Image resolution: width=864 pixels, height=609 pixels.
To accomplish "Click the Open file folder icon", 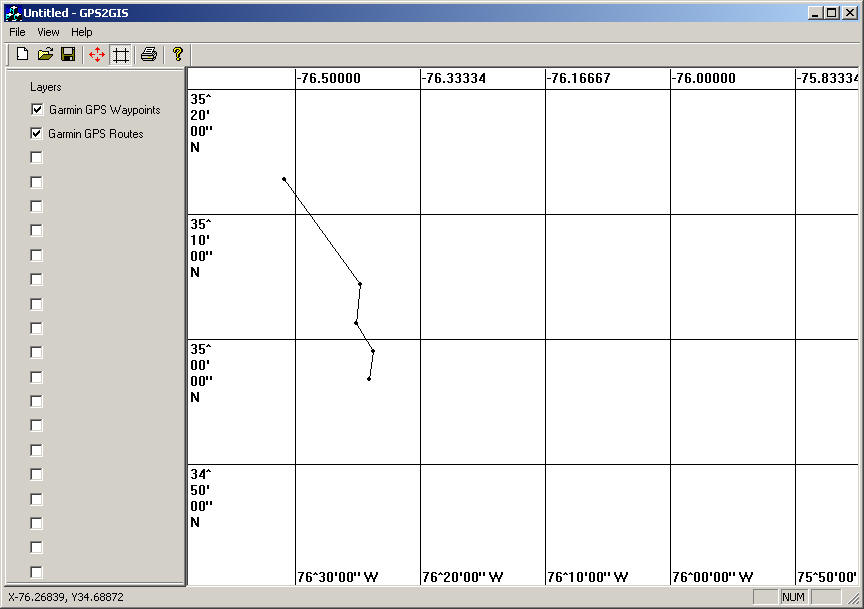I will click(x=45, y=54).
